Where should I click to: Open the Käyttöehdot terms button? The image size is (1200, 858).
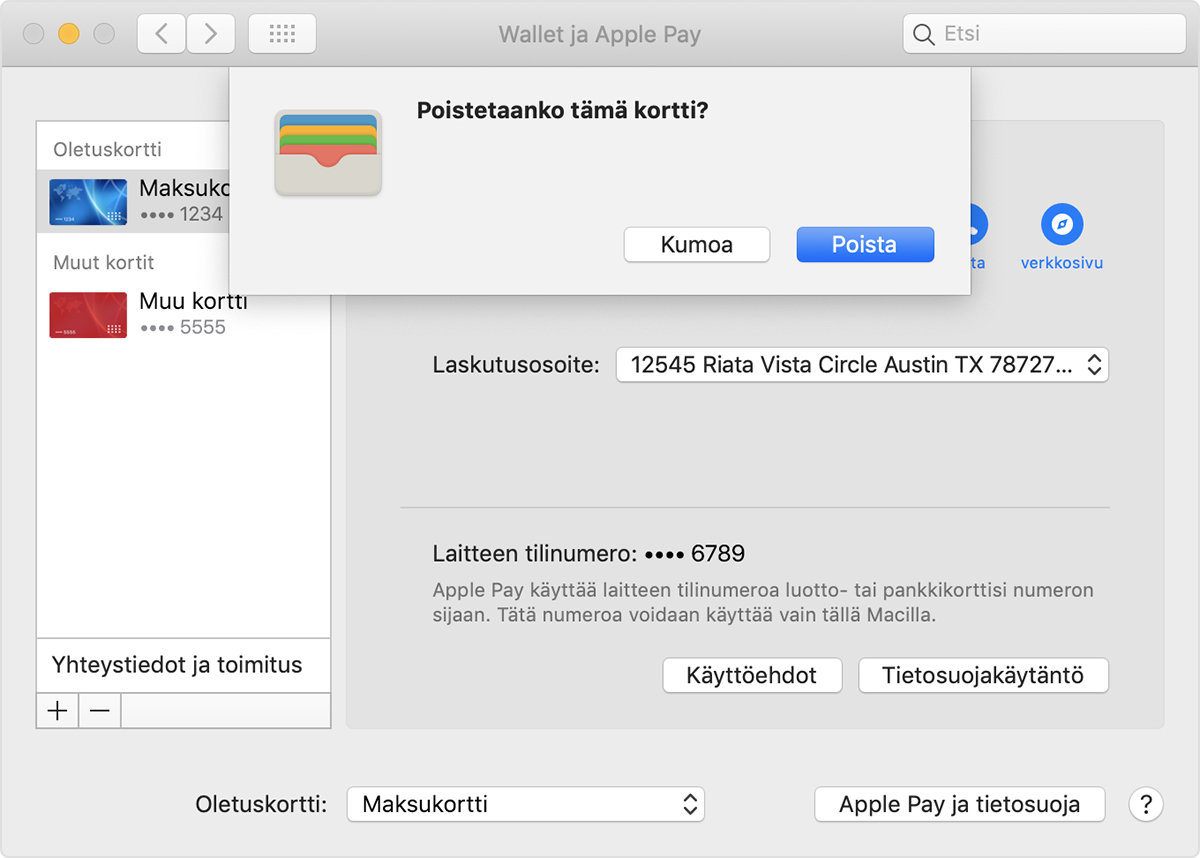(x=752, y=675)
